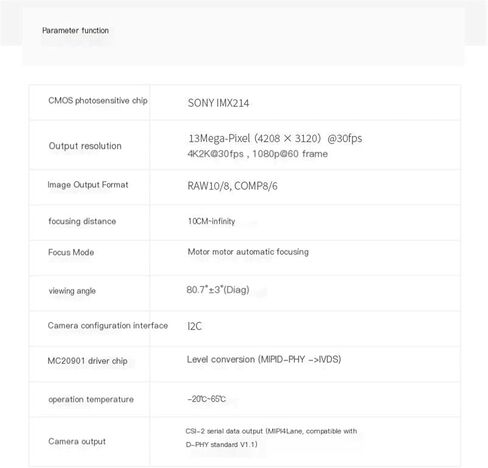Select the CMOS photosensitive chip label
This screenshot has height=468, width=488.
pos(98,101)
